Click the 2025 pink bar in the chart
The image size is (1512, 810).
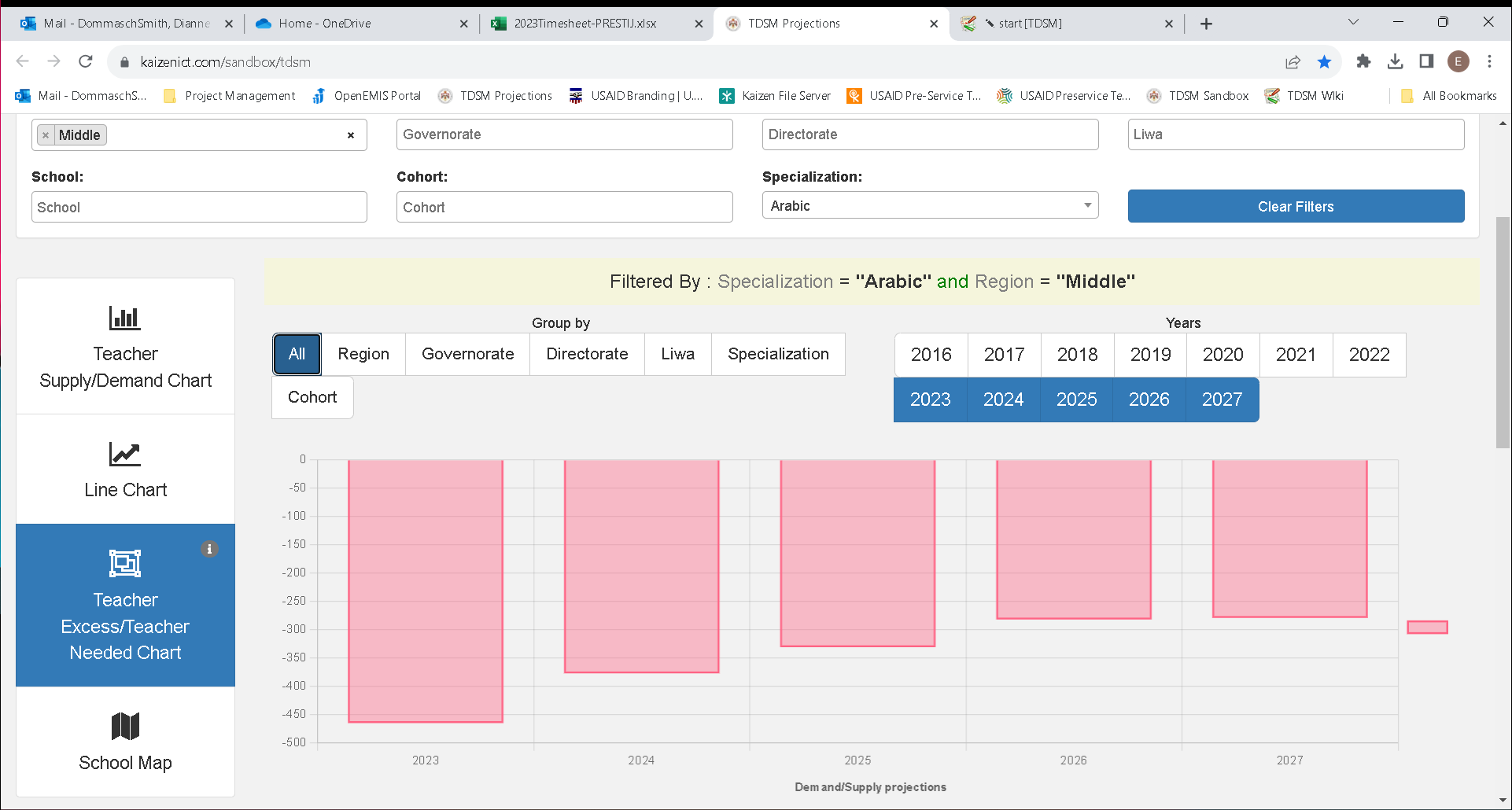(857, 553)
